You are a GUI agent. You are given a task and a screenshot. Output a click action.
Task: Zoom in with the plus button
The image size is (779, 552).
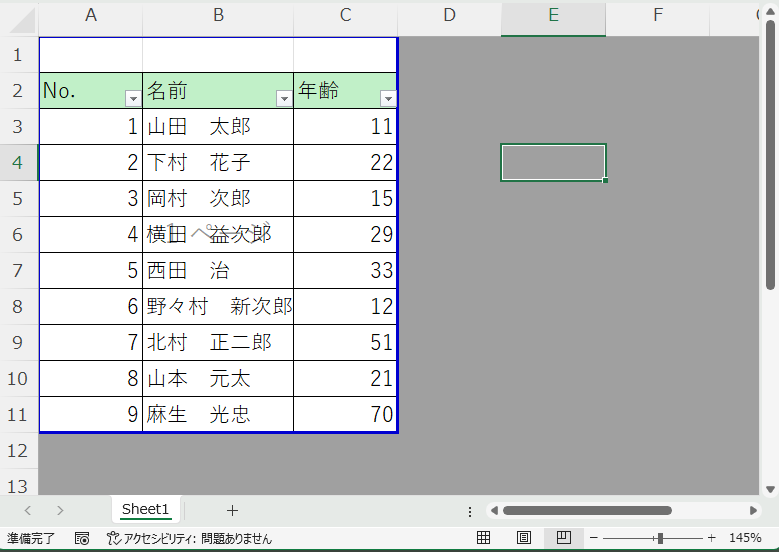[x=711, y=538]
